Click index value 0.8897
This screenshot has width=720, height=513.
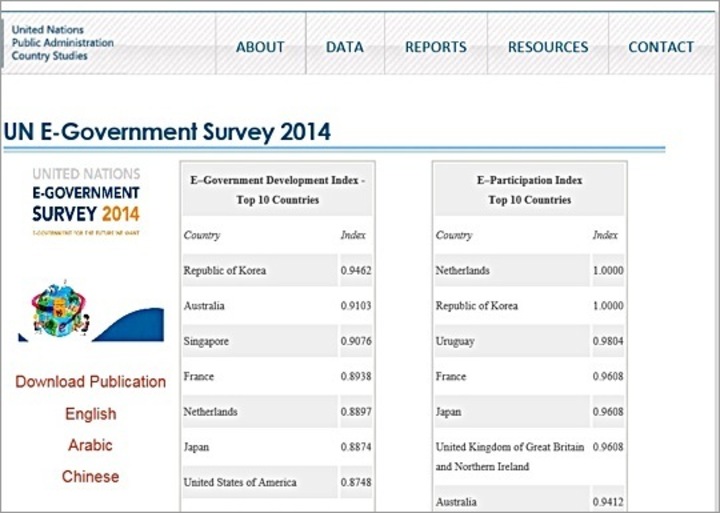[x=356, y=412]
